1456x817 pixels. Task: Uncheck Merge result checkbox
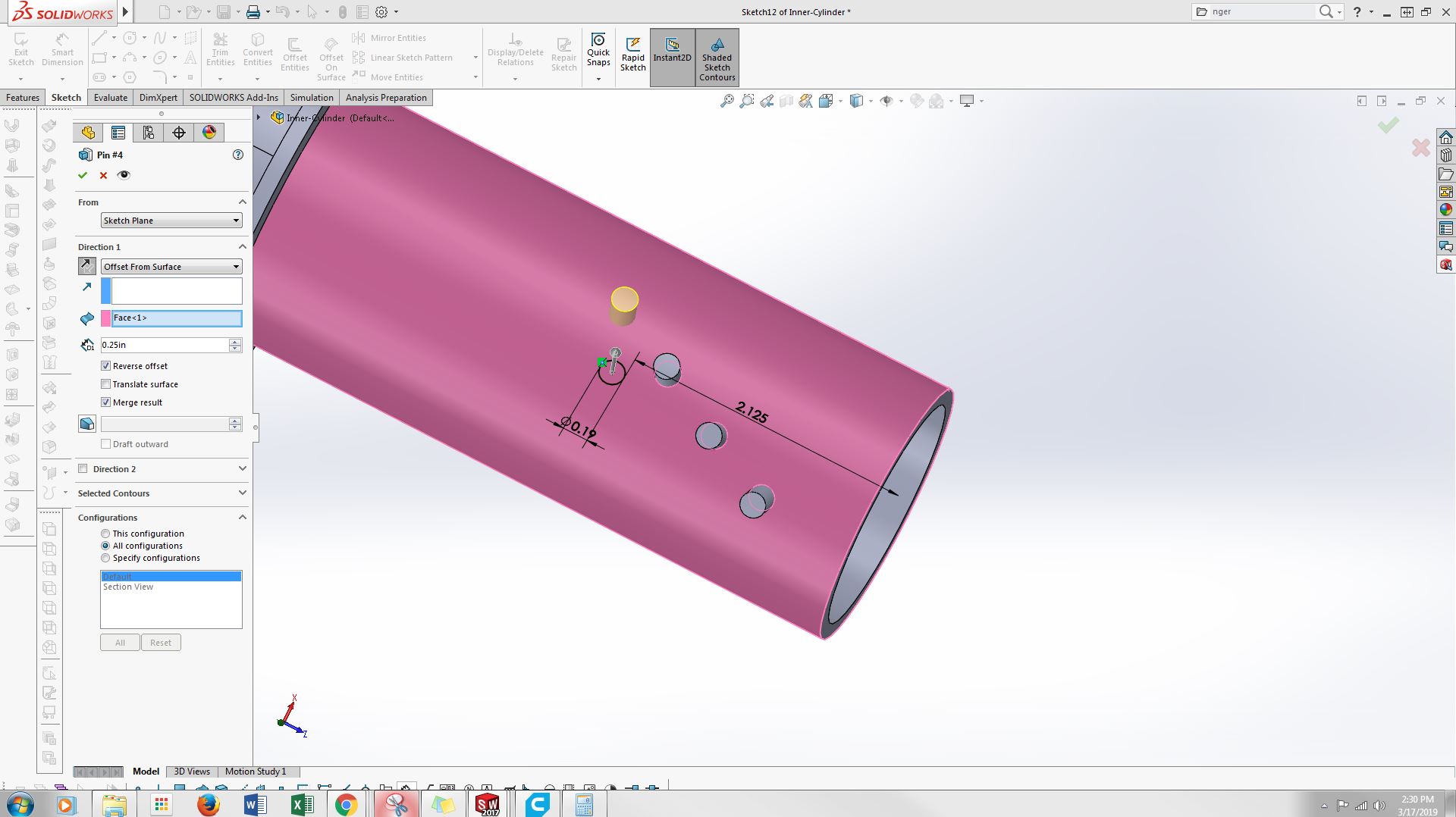(x=106, y=402)
